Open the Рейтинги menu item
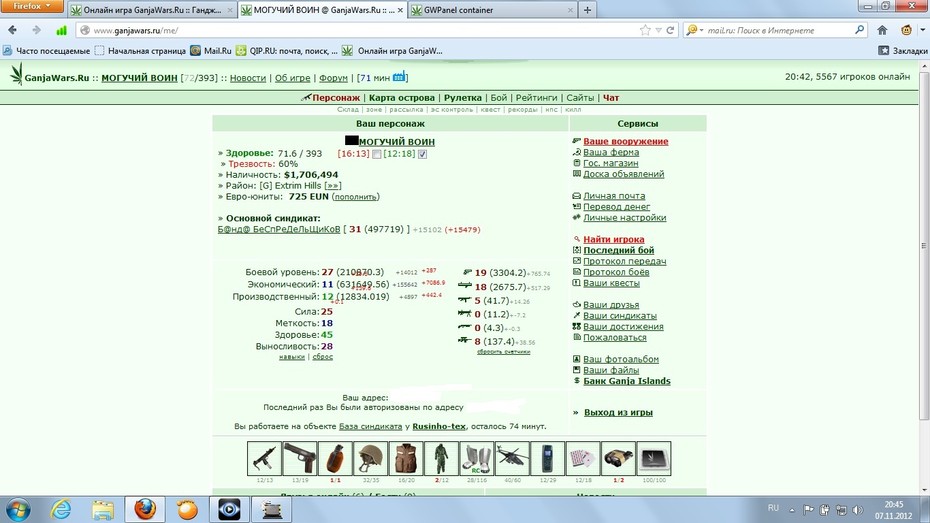 point(536,98)
